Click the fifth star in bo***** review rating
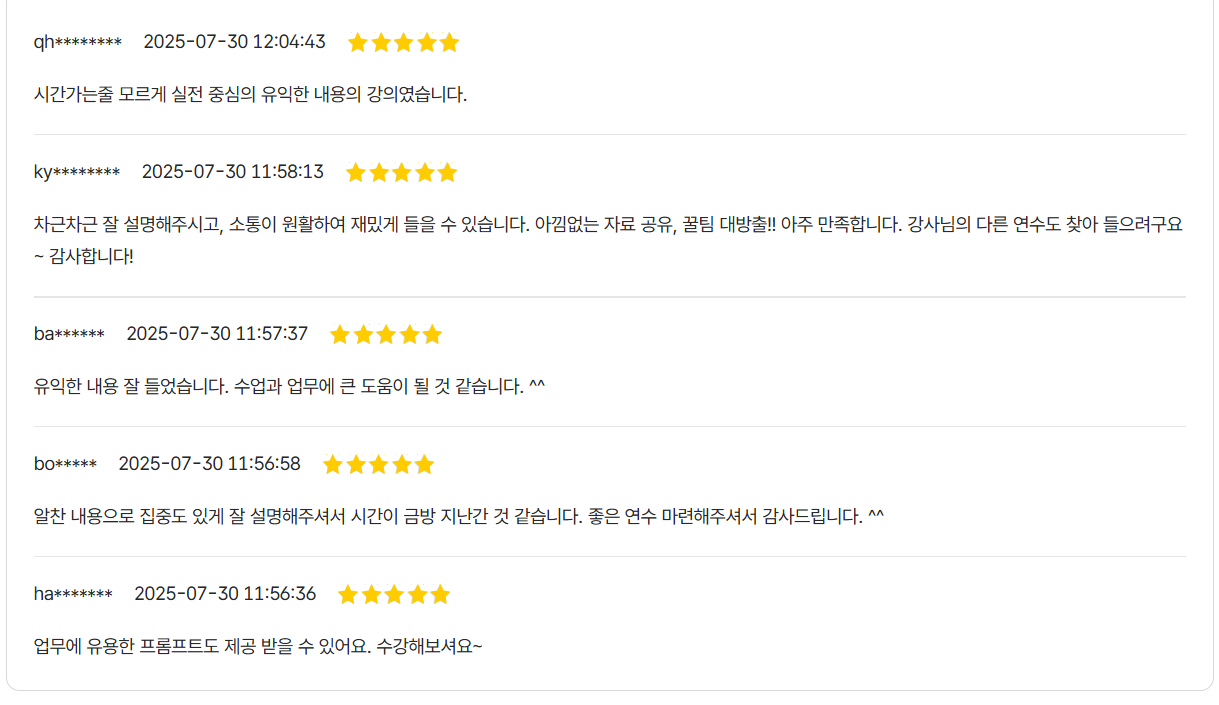Viewport: 1219px width, 705px height. 425,464
